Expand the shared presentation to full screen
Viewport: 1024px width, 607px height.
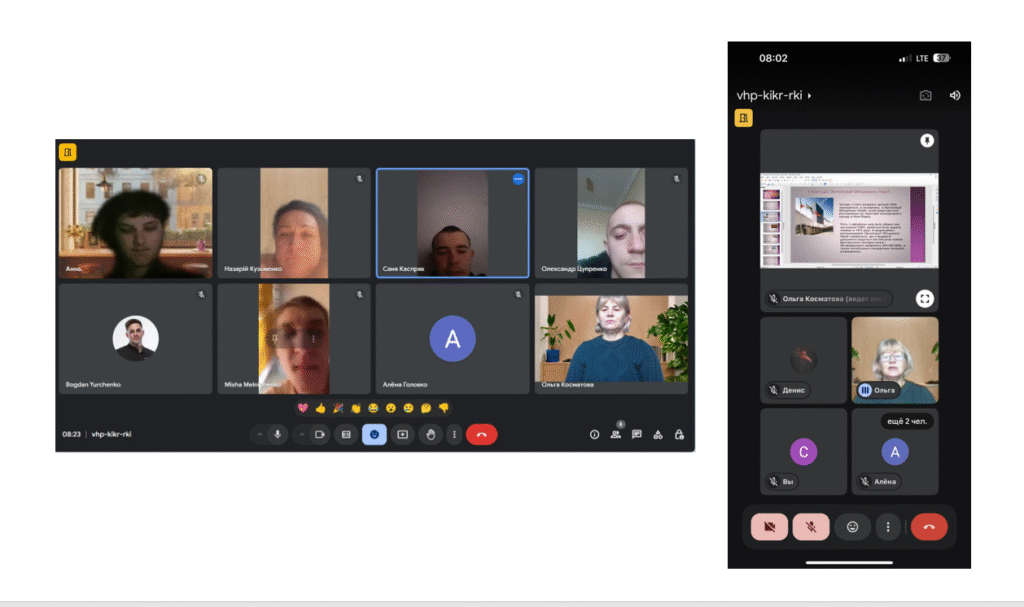925,298
